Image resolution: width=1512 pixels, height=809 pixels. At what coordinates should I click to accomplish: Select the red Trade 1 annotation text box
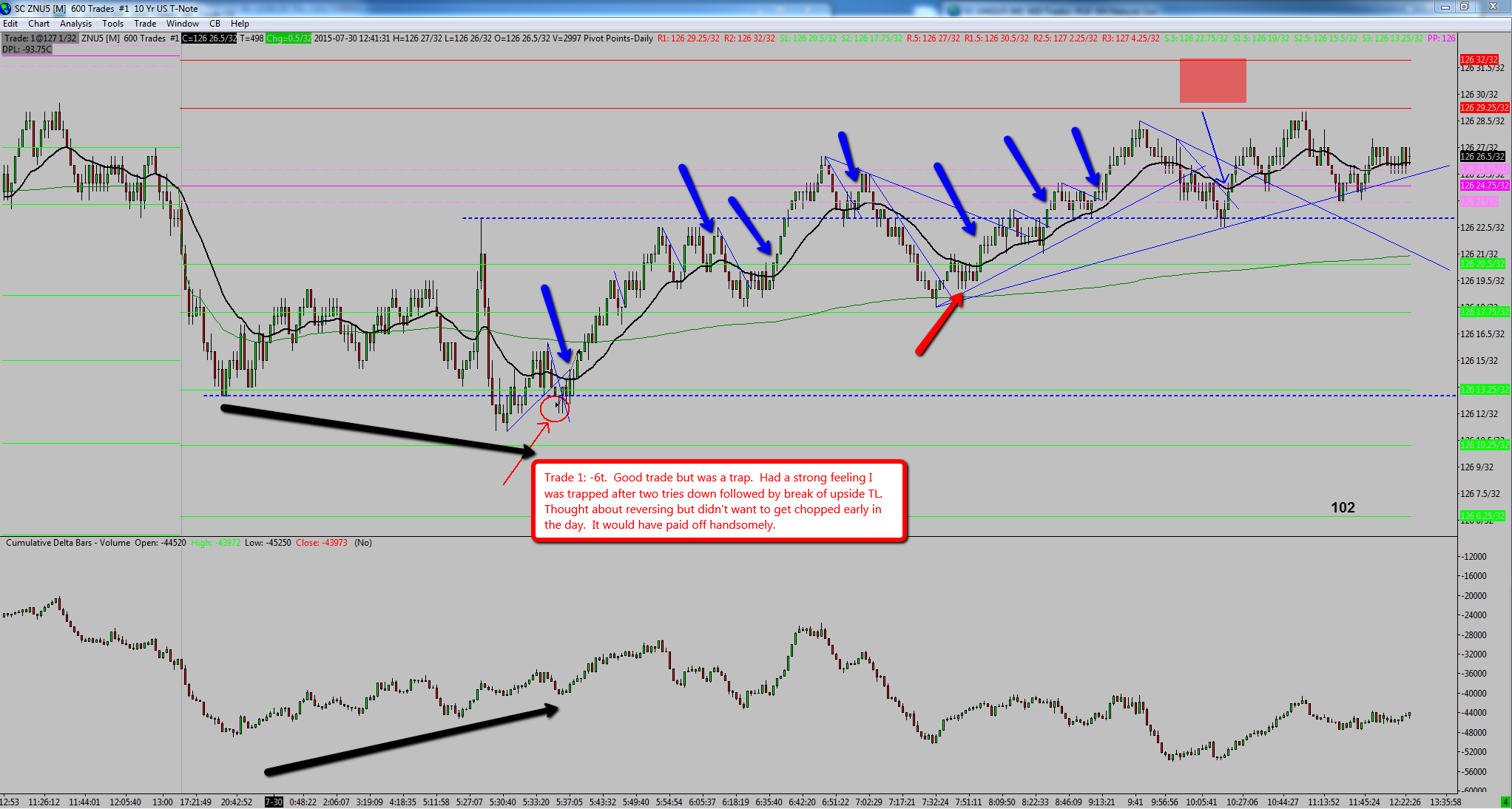[719, 501]
